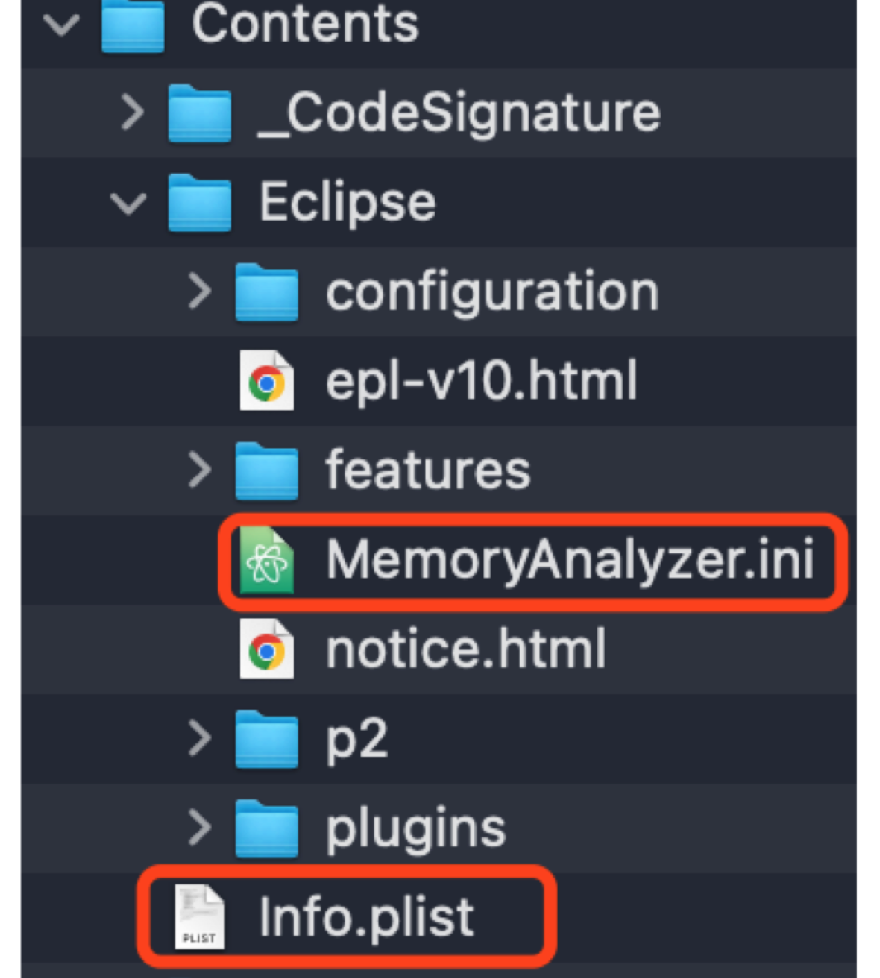The image size is (880, 978).
Task: Collapse the Contents folder chevron
Action: tap(61, 25)
